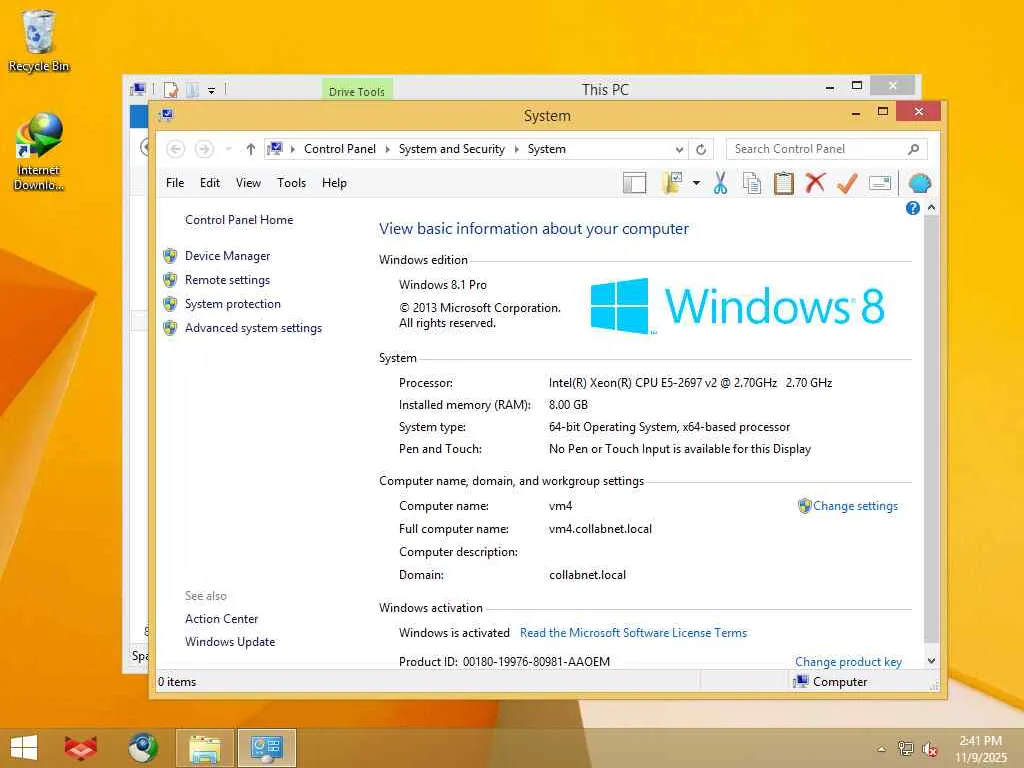Click Change product key link
The height and width of the screenshot is (768, 1024).
848,662
